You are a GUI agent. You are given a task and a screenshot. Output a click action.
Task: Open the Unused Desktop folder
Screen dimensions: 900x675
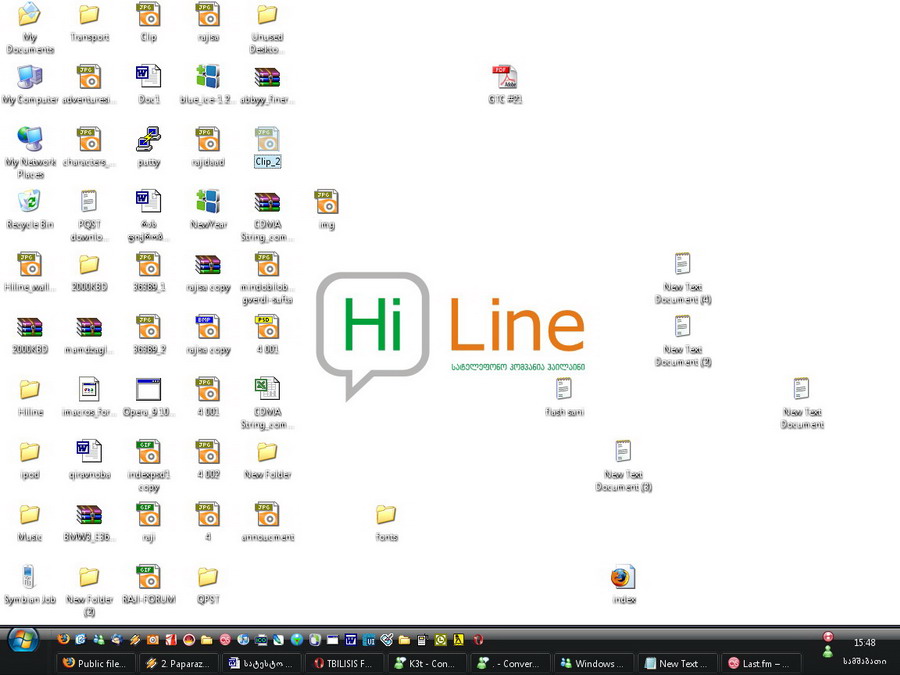point(267,15)
